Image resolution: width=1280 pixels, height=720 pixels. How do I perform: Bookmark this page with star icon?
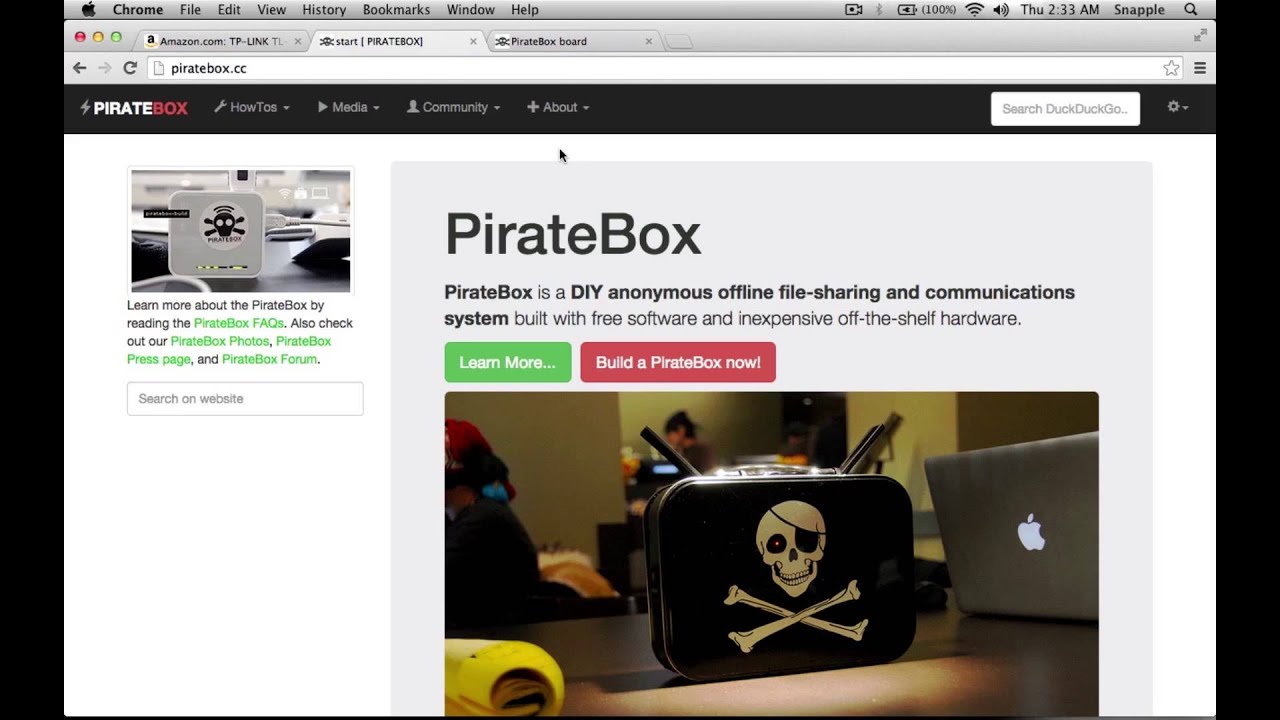coord(1171,68)
